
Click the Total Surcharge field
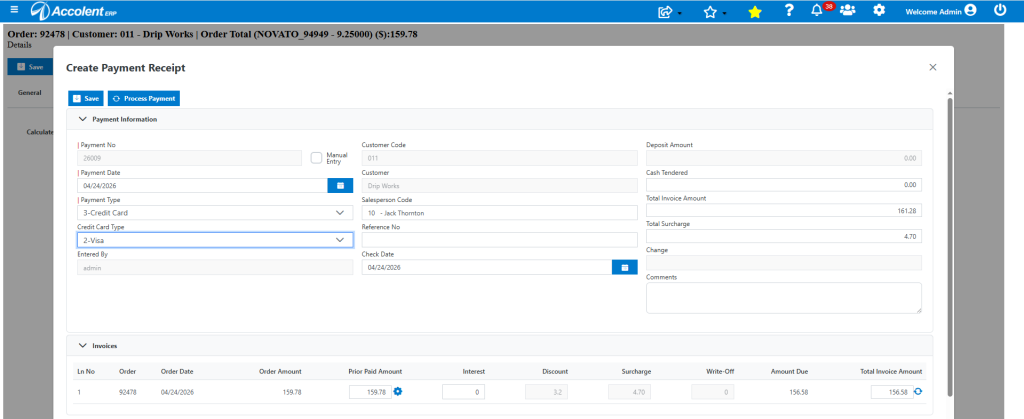click(784, 236)
